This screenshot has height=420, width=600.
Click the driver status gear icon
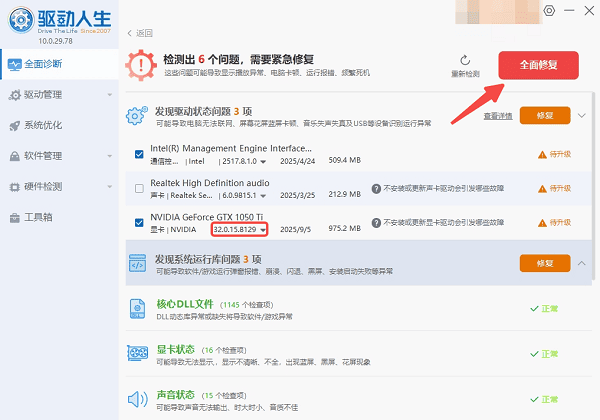pyautogui.click(x=136, y=116)
